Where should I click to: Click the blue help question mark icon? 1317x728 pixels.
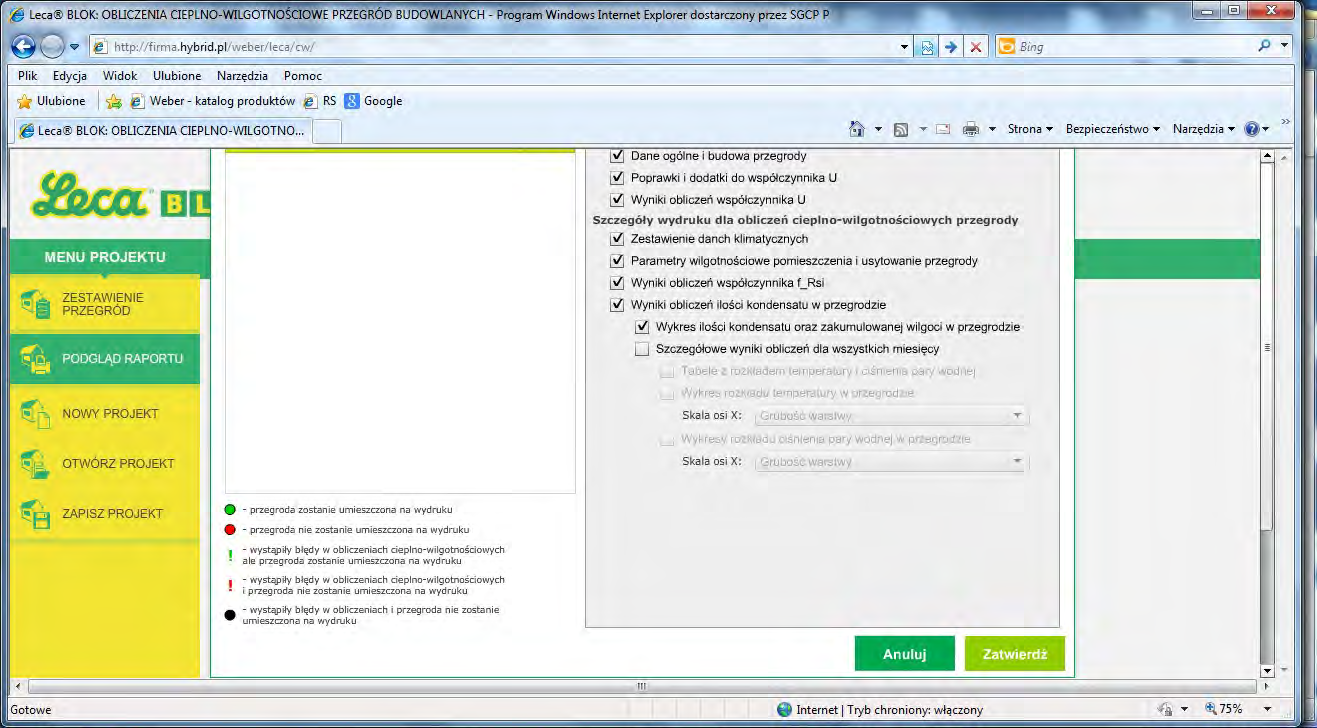tap(1251, 129)
